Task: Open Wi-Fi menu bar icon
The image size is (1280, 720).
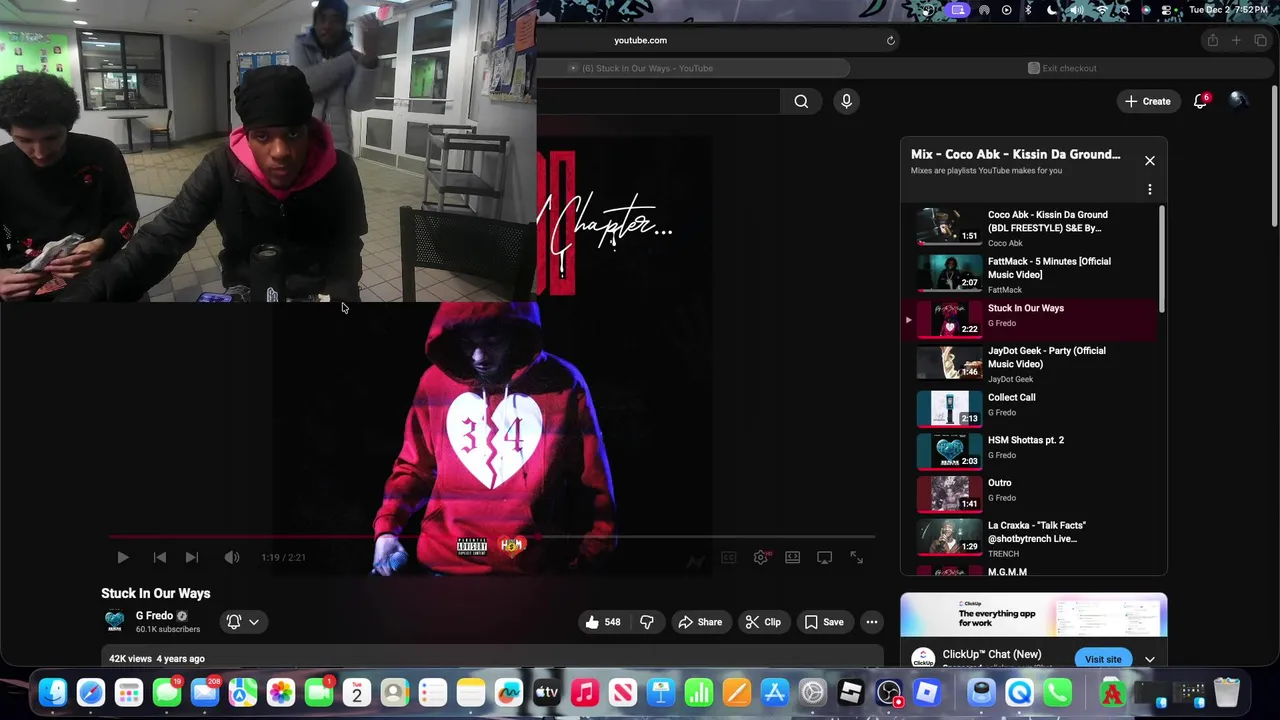Action: (x=1102, y=10)
